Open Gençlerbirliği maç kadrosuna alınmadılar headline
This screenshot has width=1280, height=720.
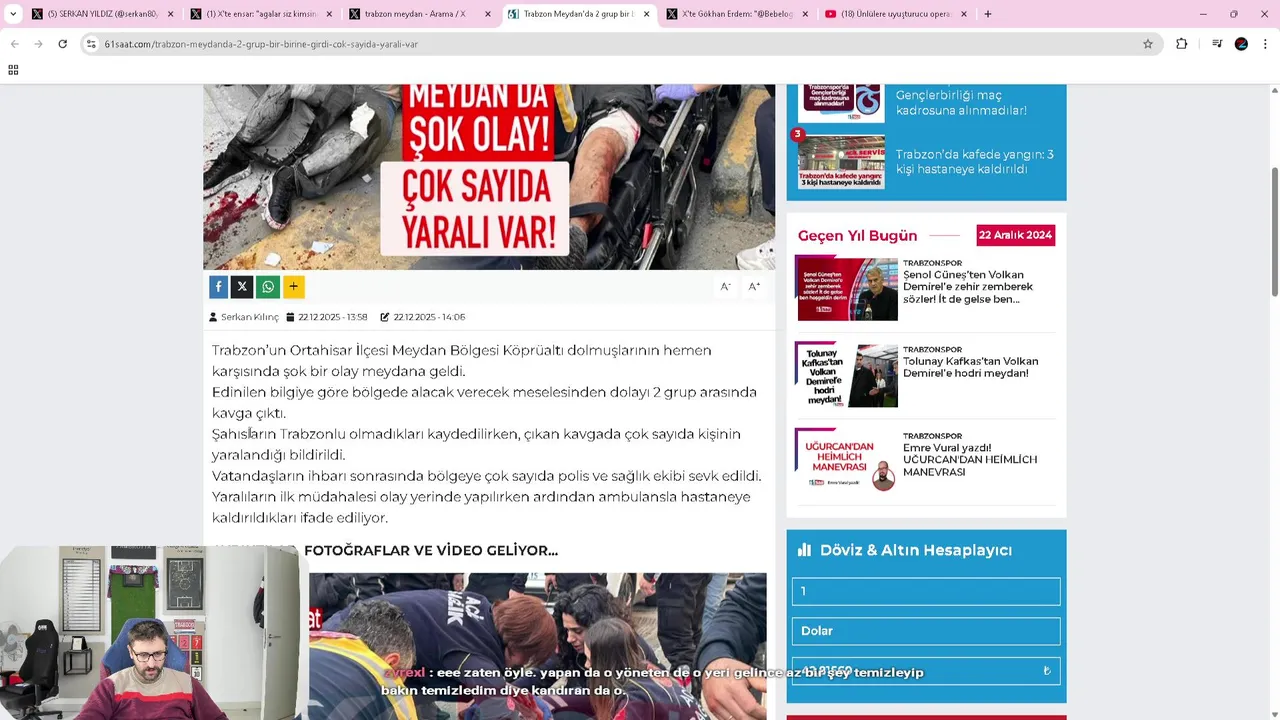pos(961,103)
